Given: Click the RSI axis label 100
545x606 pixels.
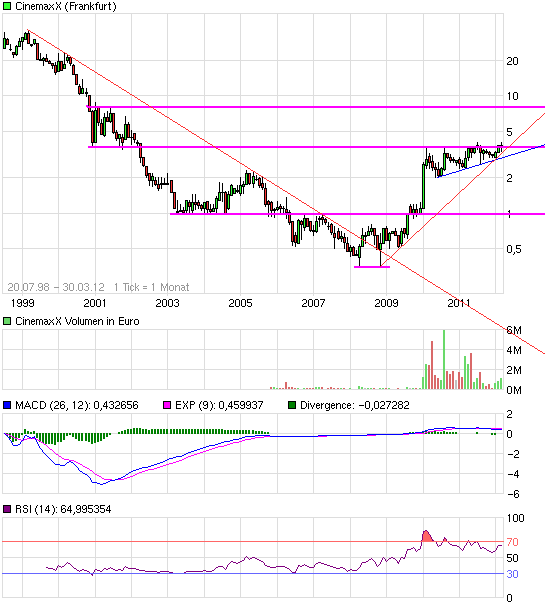Looking at the screenshot, I should click(x=516, y=518).
